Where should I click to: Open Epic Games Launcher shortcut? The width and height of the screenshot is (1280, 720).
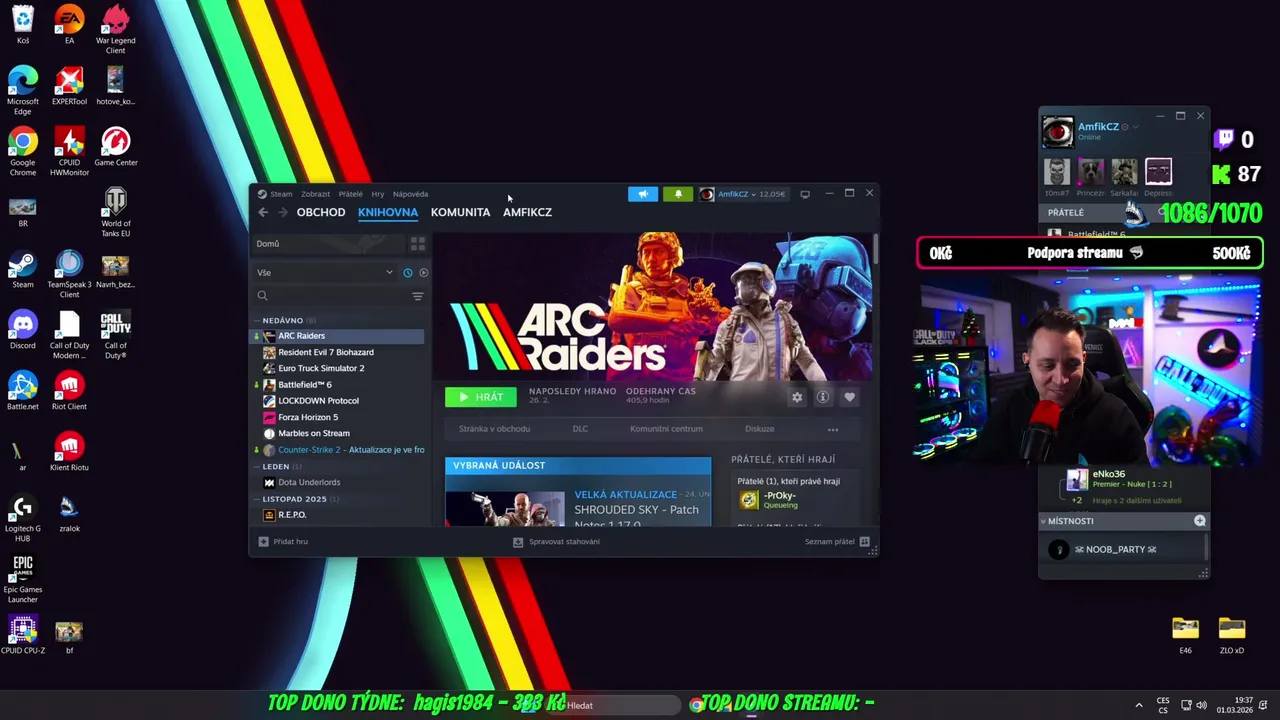pos(23,579)
